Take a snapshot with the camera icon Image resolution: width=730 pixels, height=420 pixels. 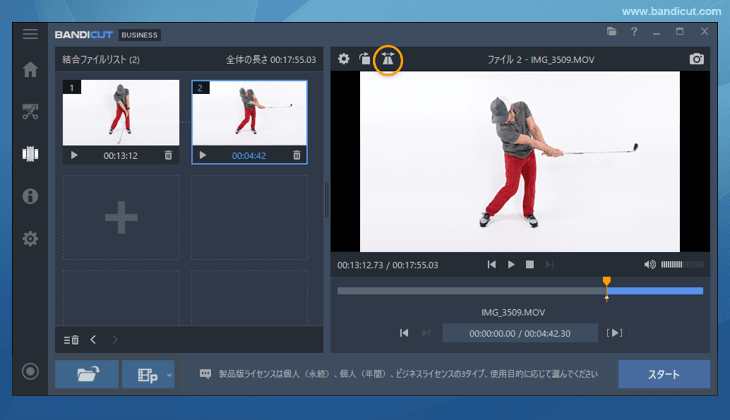pos(696,59)
